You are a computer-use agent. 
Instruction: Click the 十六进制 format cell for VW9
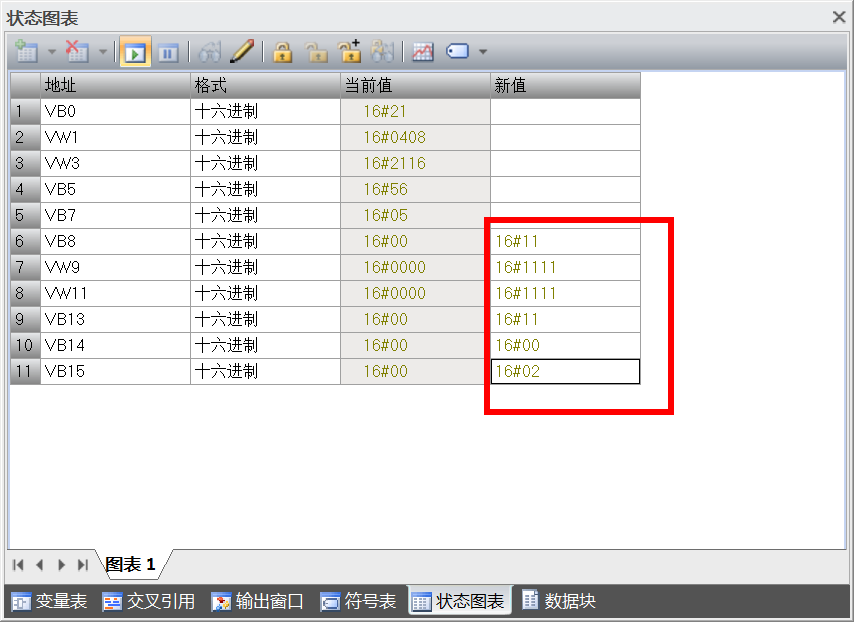click(265, 267)
